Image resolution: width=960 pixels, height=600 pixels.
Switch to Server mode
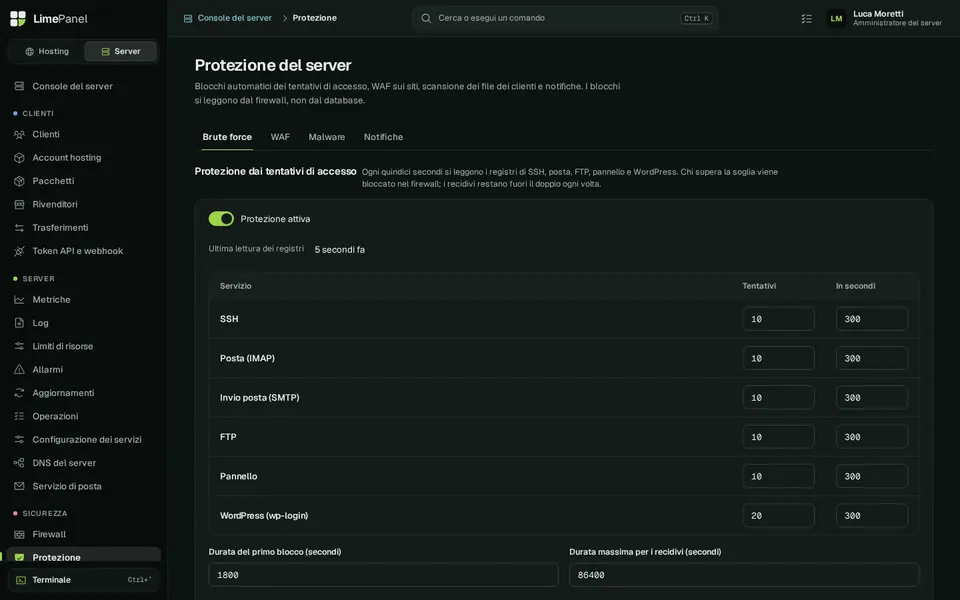[121, 51]
